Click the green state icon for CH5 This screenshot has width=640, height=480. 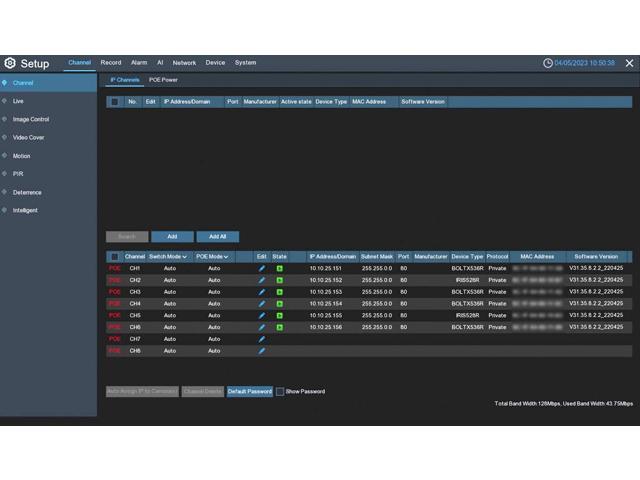tap(280, 315)
